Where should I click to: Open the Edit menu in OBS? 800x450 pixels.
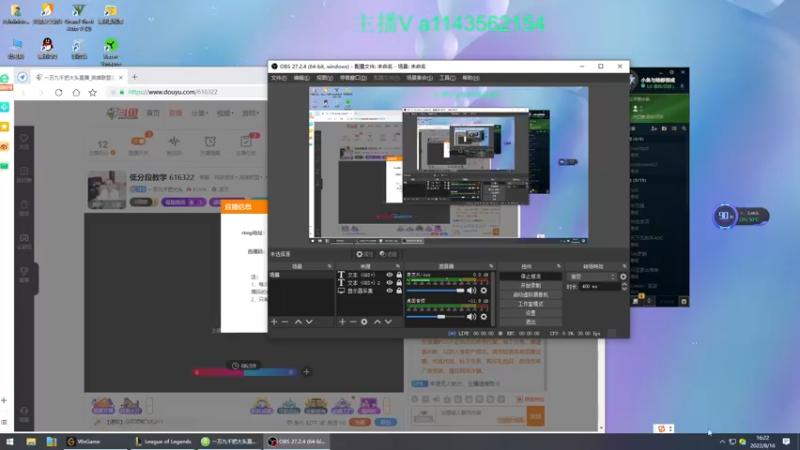[302, 78]
